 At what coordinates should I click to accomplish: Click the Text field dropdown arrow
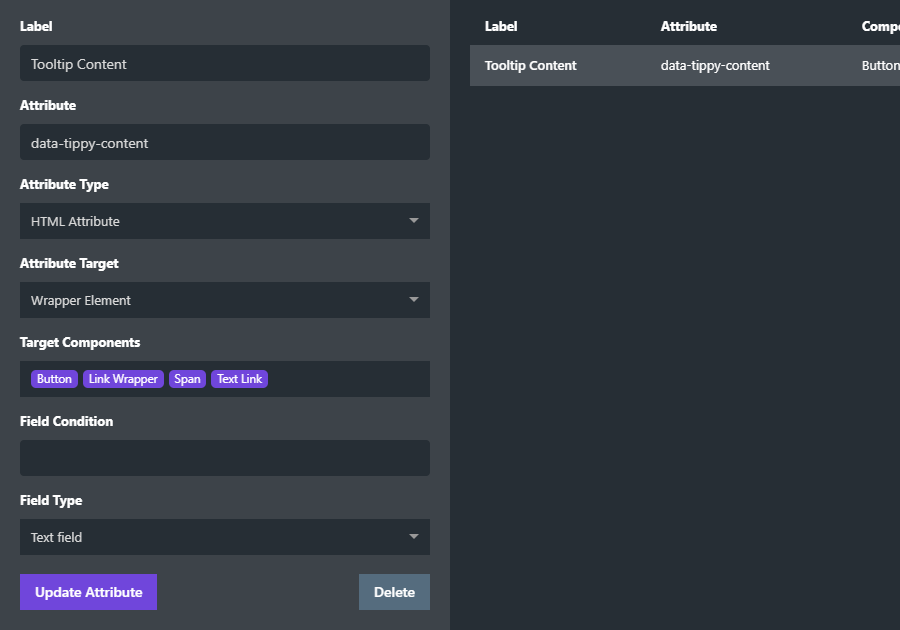click(413, 536)
